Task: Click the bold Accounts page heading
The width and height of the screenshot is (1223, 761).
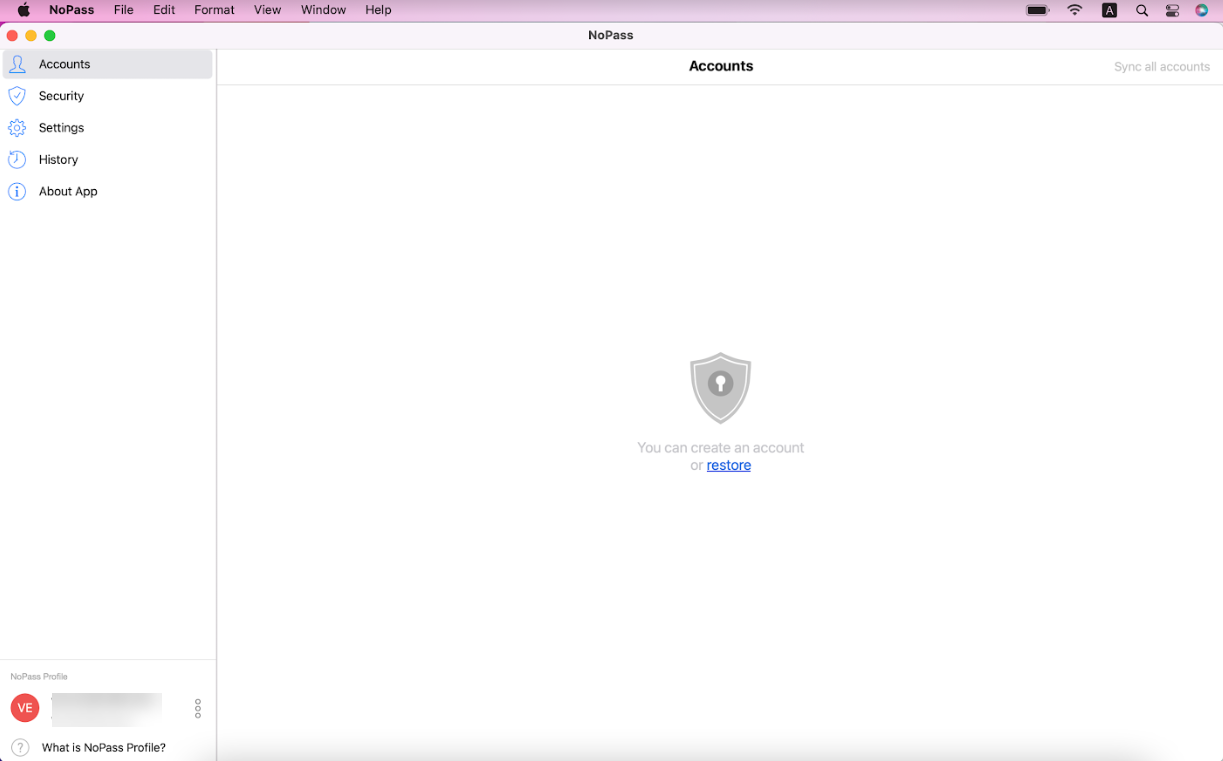Action: point(721,66)
